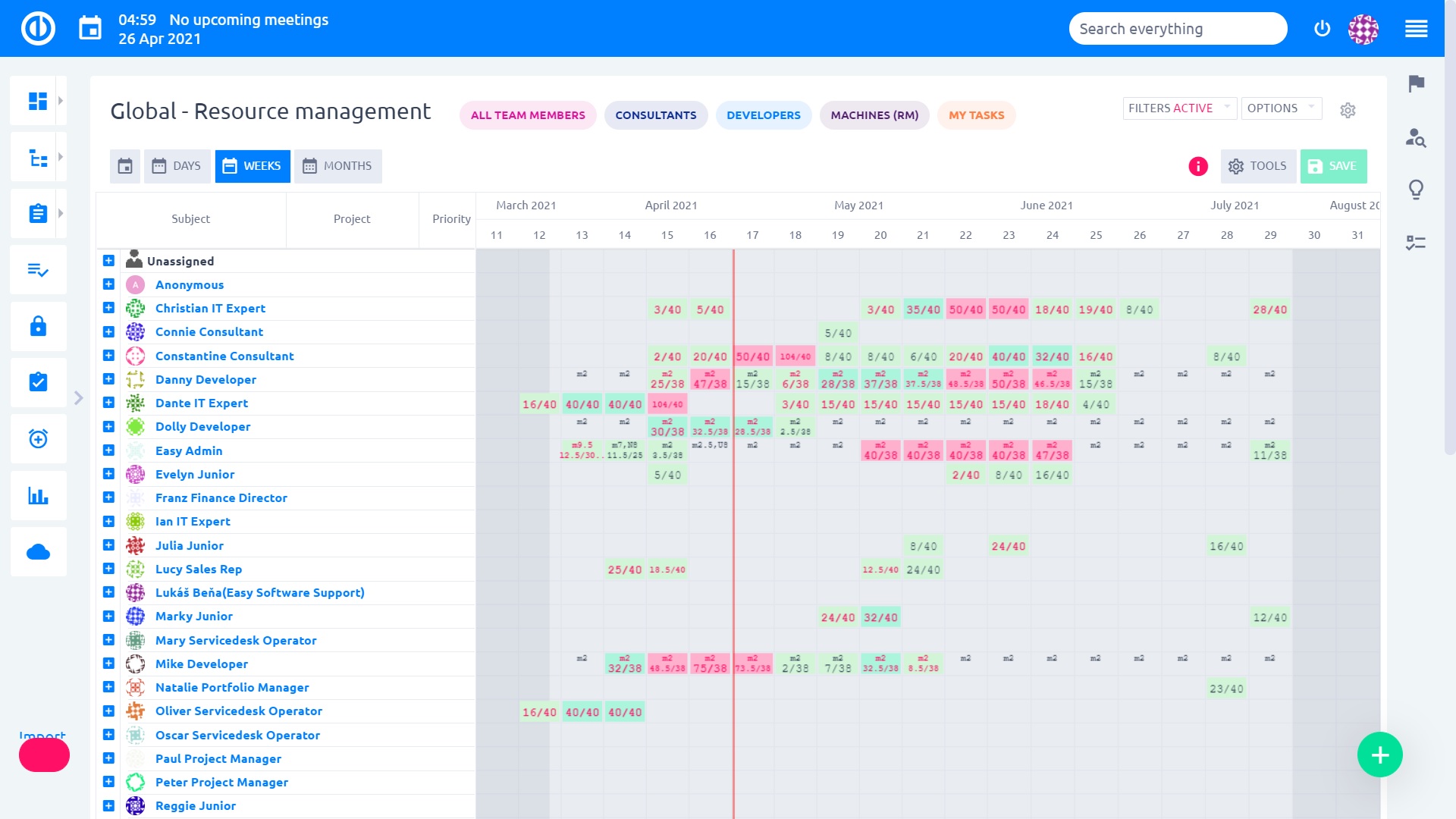The width and height of the screenshot is (1456, 819).
Task: Expand the Unassigned row in resource list
Action: [108, 260]
